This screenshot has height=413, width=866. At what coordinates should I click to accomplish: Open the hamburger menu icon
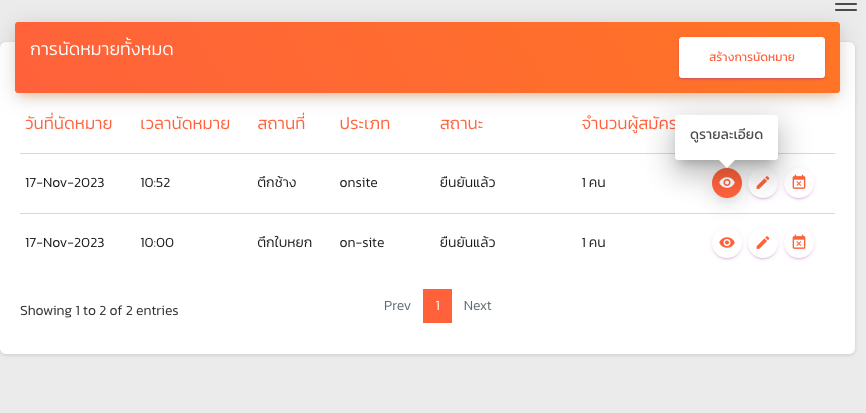click(x=845, y=8)
